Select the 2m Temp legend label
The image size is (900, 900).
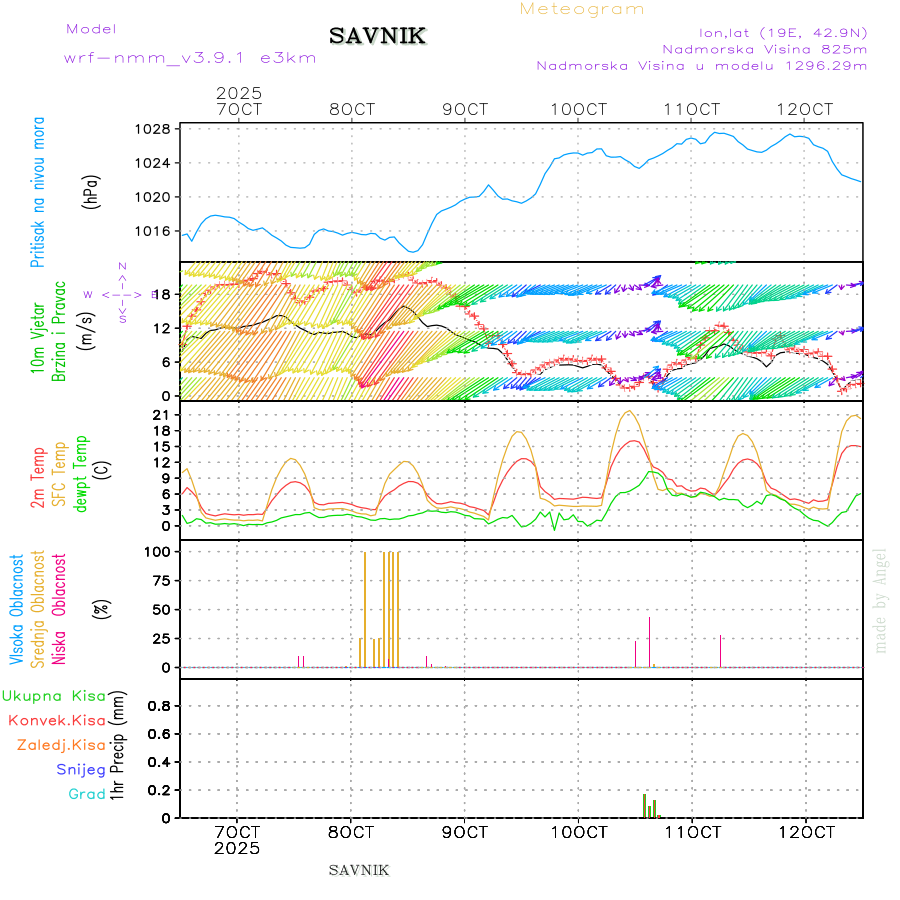pyautogui.click(x=38, y=478)
